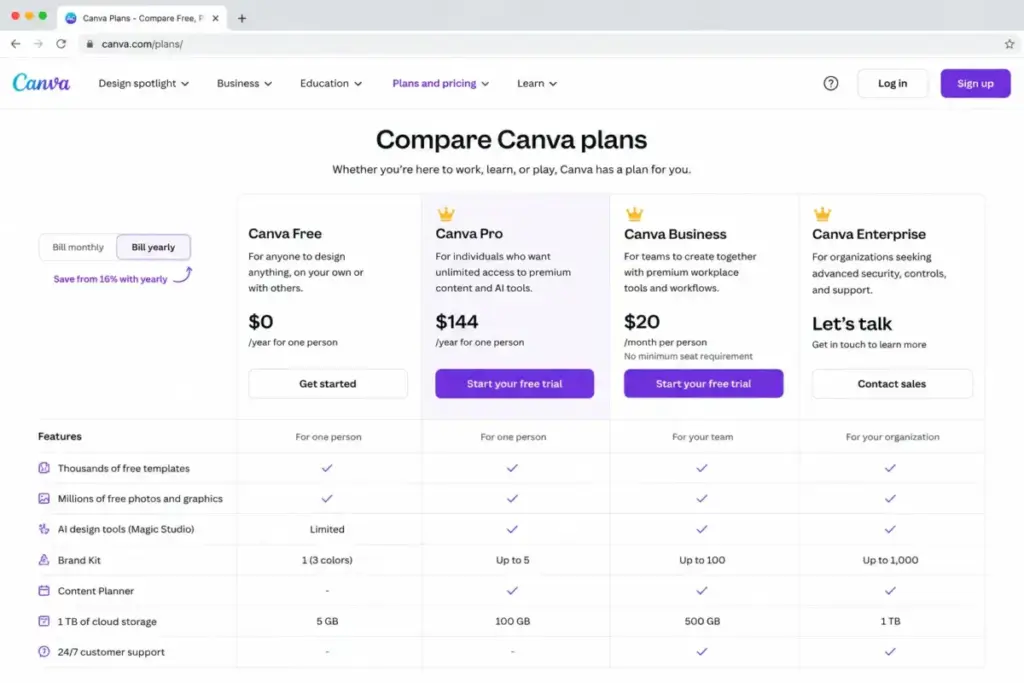The height and width of the screenshot is (683, 1024).
Task: Click the 24/7 customer support icon
Action: (x=44, y=652)
